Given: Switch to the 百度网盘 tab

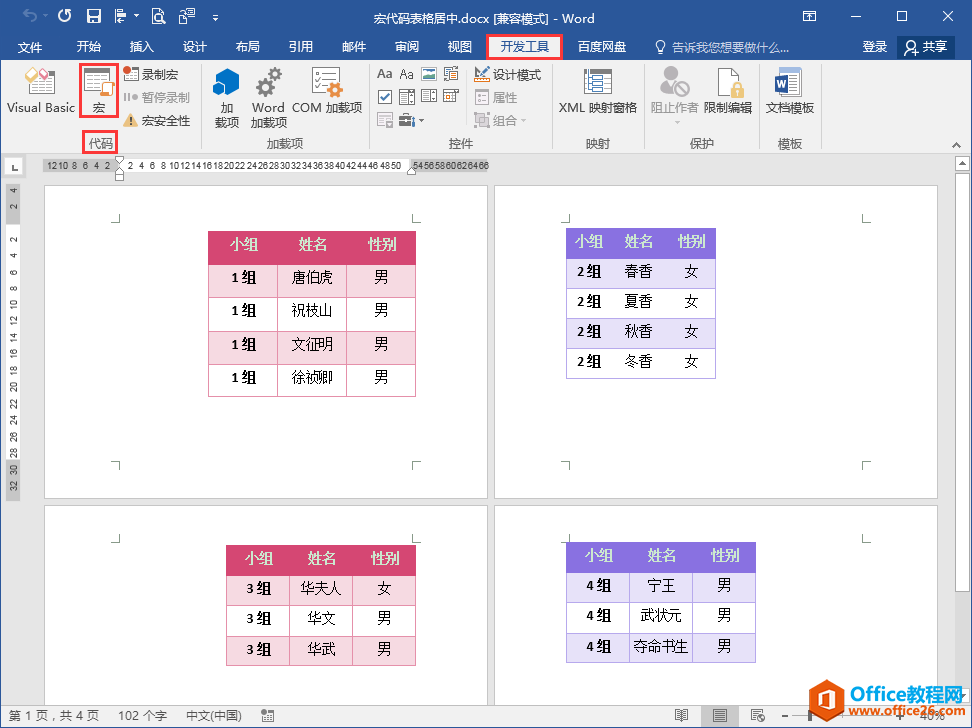Looking at the screenshot, I should [x=601, y=47].
